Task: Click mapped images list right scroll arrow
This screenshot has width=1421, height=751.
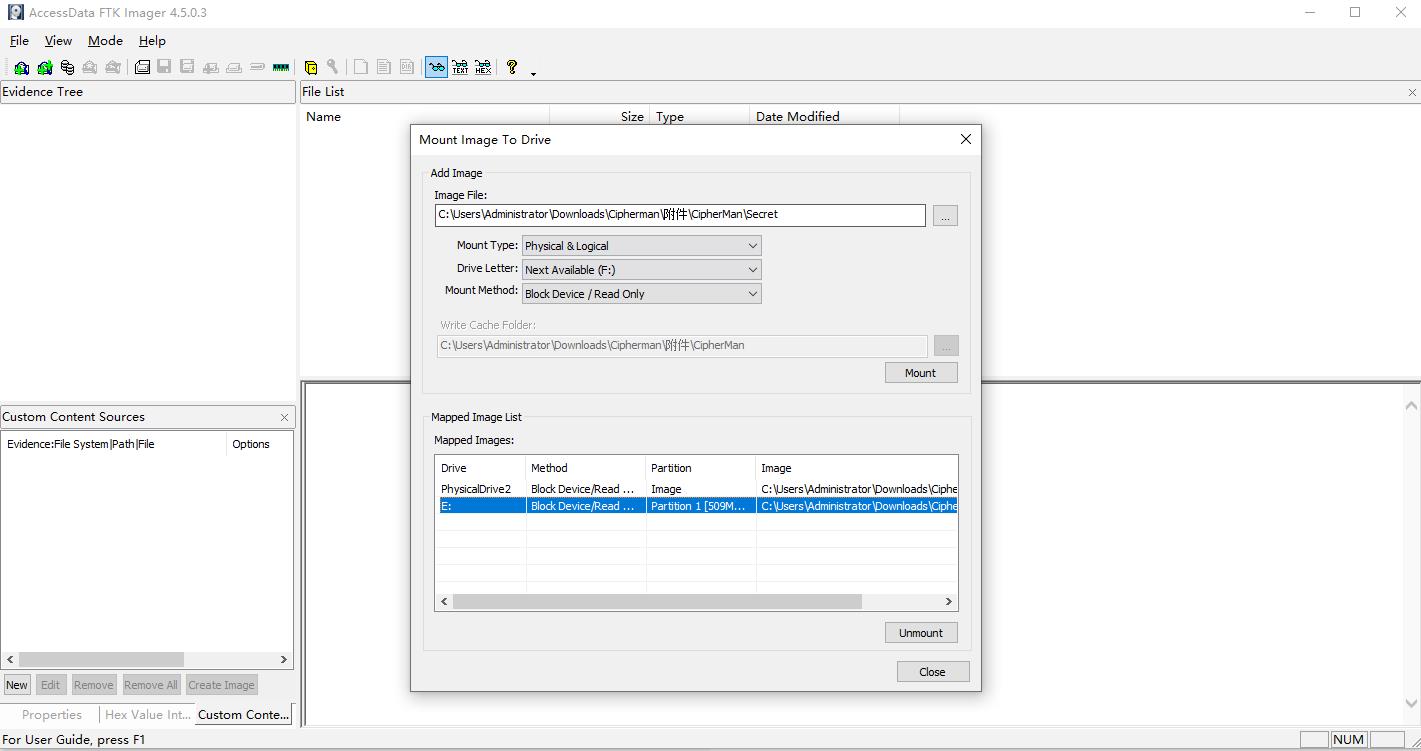Action: [949, 602]
